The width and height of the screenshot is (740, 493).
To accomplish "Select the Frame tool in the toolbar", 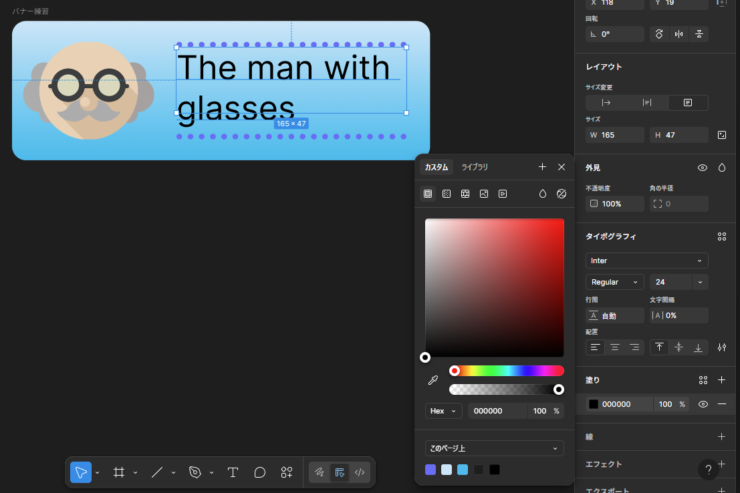I will coord(118,472).
